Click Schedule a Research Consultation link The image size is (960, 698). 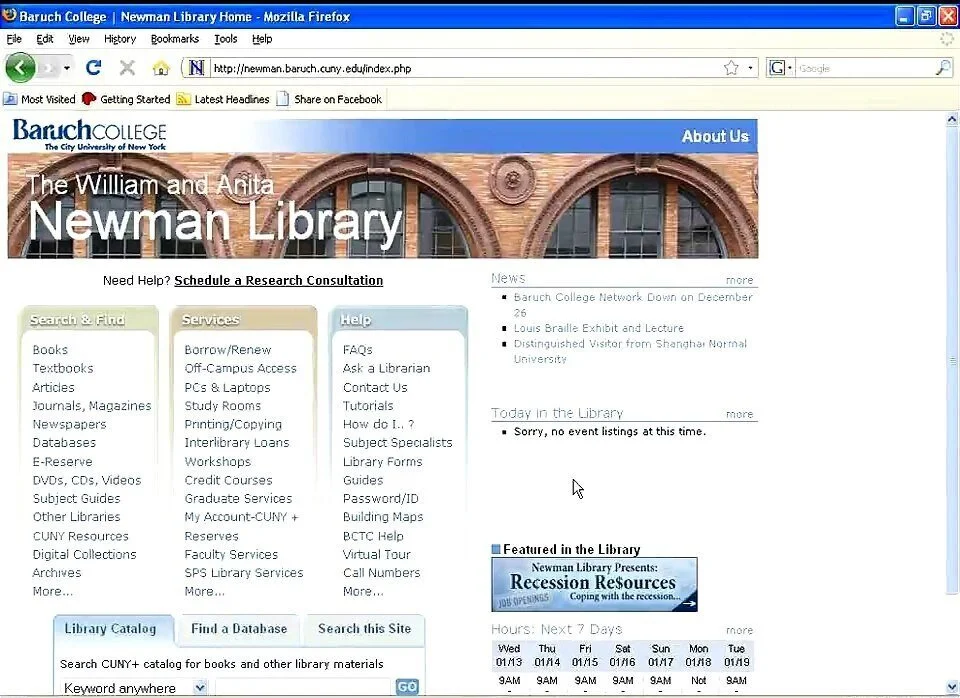pyautogui.click(x=278, y=280)
